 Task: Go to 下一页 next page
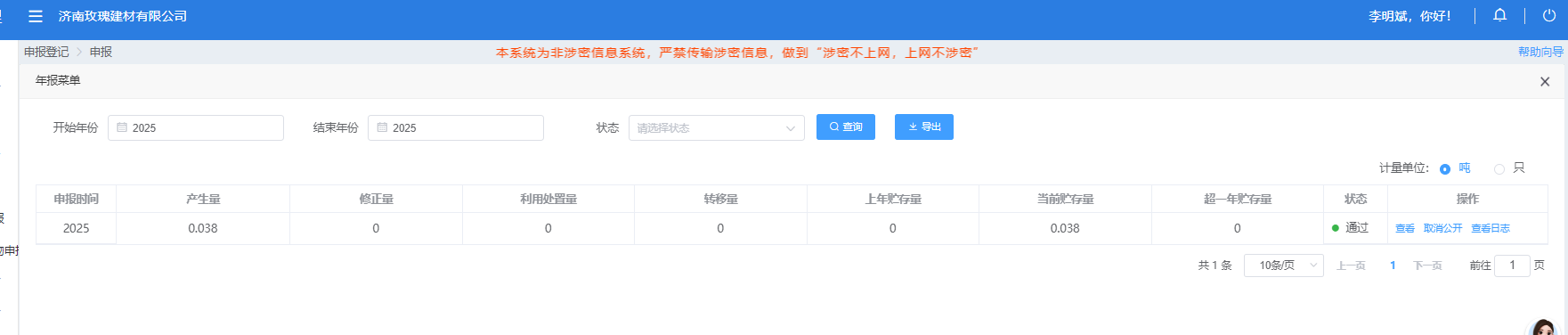click(x=1427, y=266)
